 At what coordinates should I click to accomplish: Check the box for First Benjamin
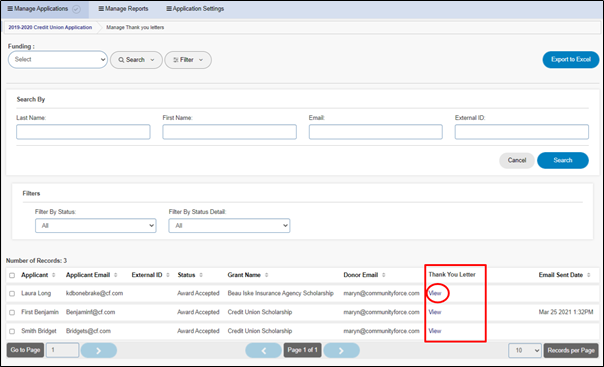click(12, 313)
